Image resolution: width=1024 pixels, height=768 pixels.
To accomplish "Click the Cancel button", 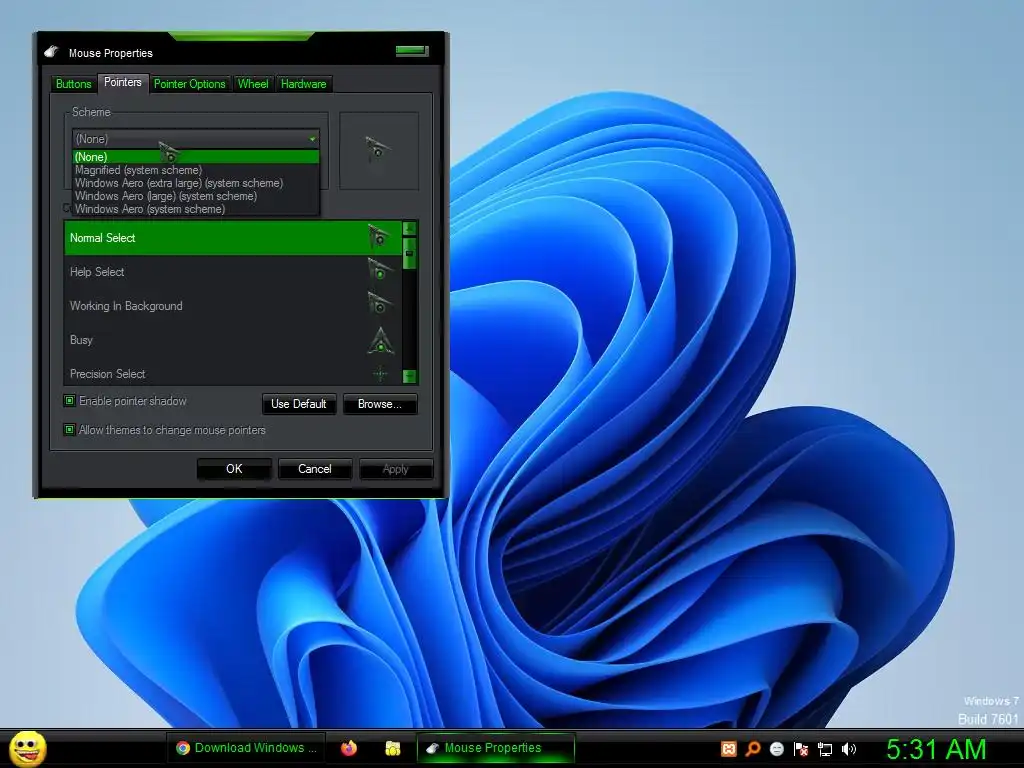I will tap(315, 469).
